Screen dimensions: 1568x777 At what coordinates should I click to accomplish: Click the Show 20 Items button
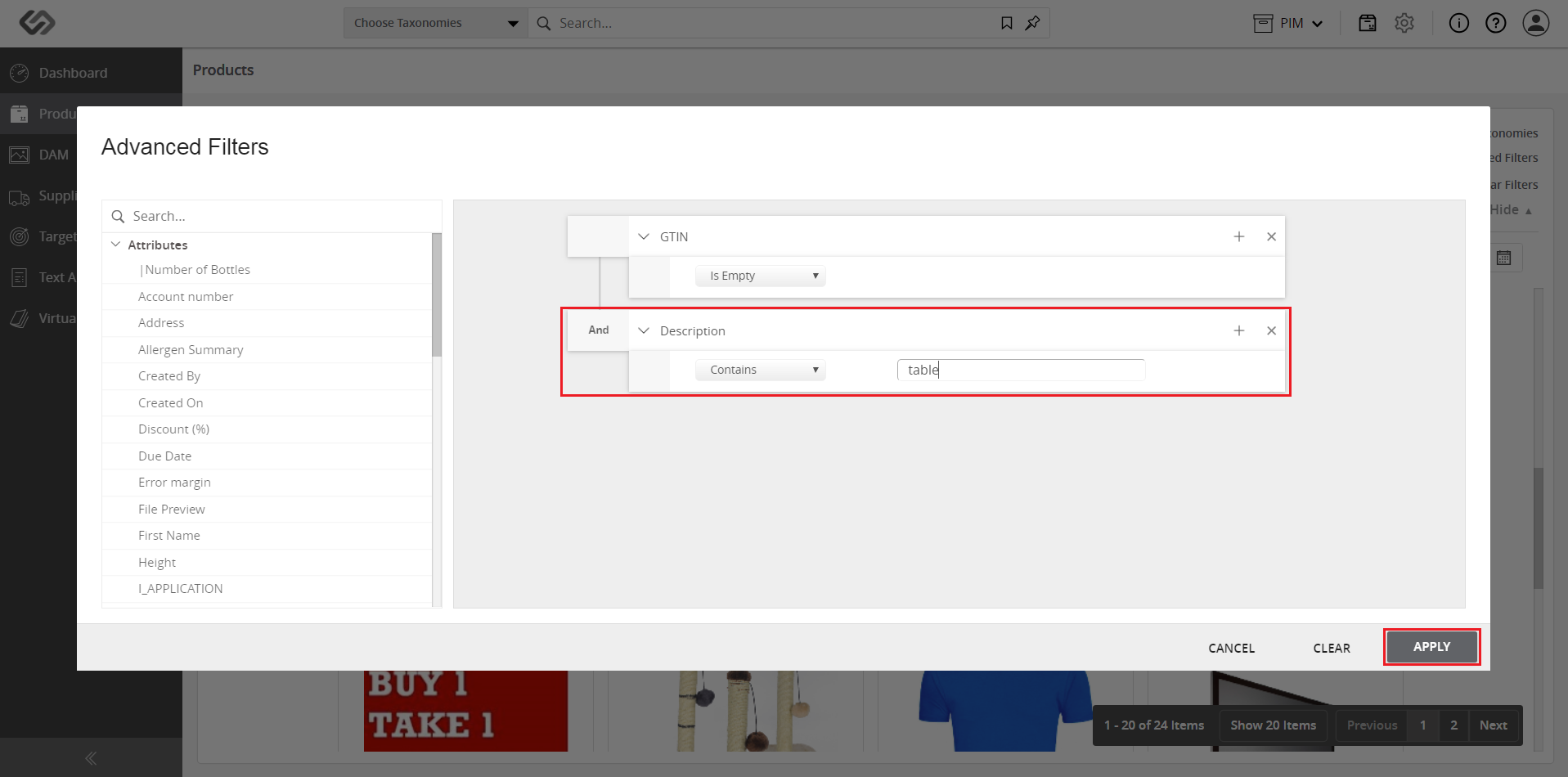(x=1273, y=725)
